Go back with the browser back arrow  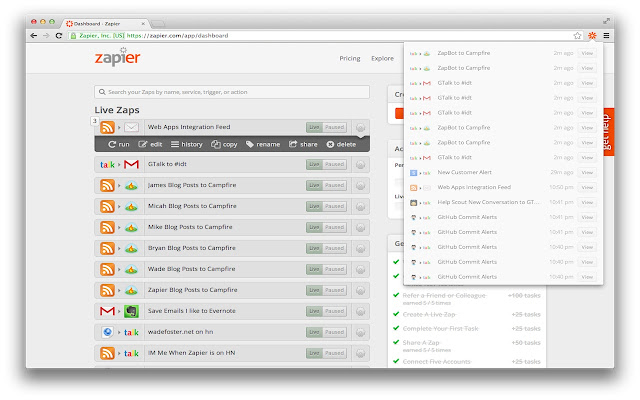click(33, 36)
